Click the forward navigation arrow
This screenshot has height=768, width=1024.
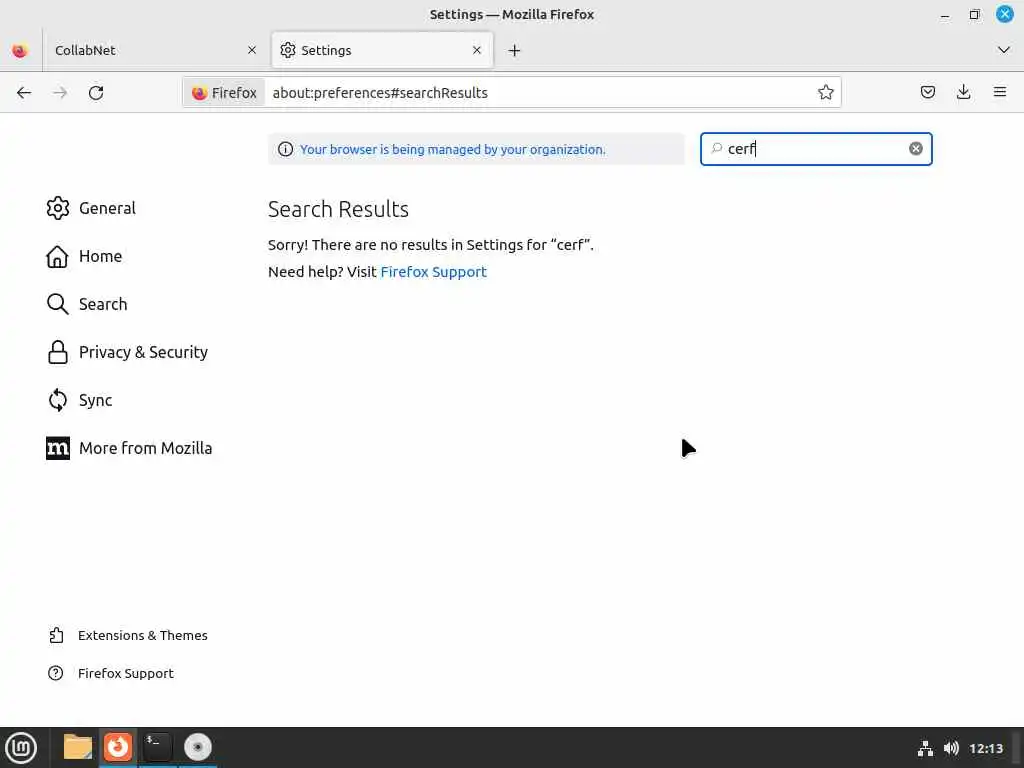coord(60,93)
